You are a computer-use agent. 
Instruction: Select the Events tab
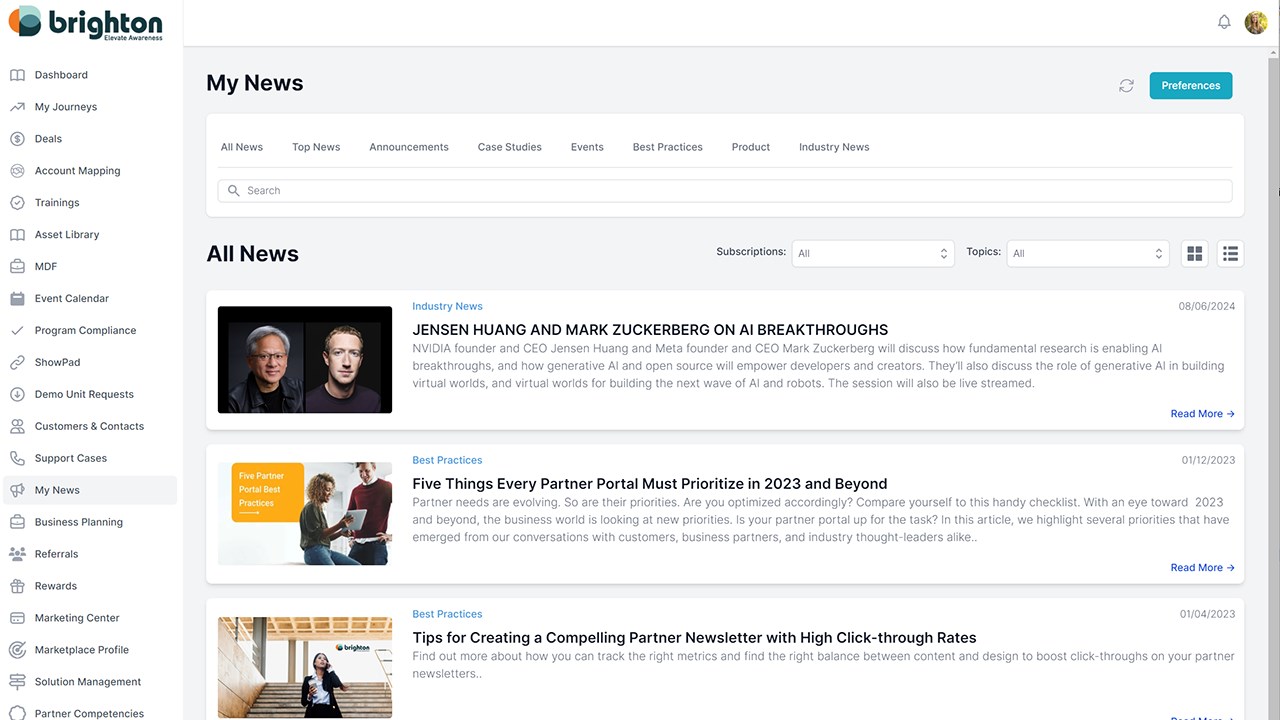pyautogui.click(x=587, y=147)
